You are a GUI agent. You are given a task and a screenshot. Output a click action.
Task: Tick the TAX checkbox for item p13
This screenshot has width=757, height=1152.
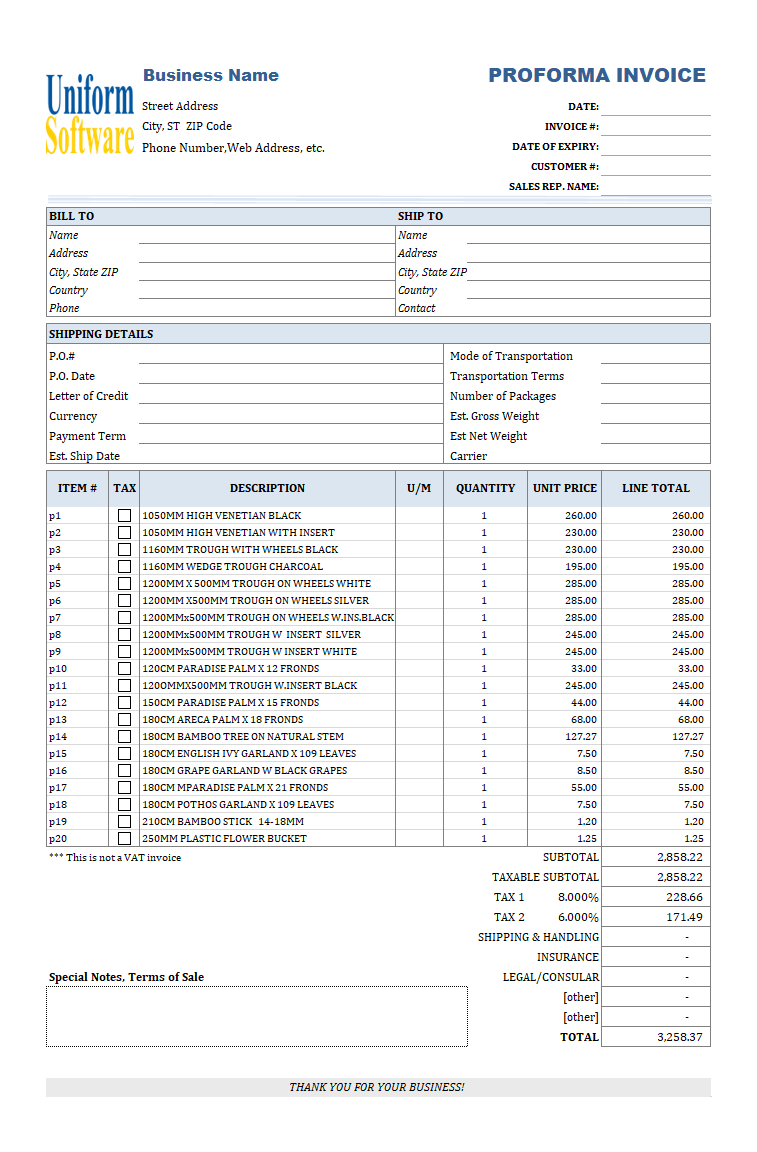click(124, 720)
